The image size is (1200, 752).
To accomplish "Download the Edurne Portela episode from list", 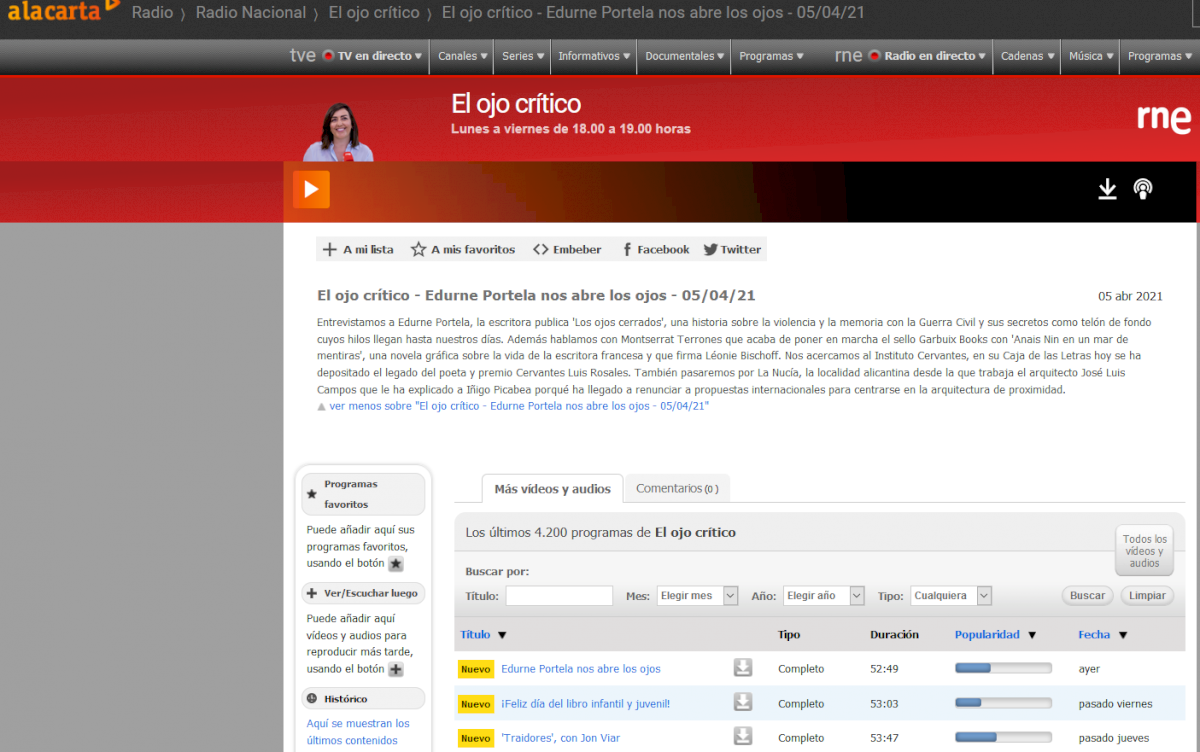I will 742,668.
